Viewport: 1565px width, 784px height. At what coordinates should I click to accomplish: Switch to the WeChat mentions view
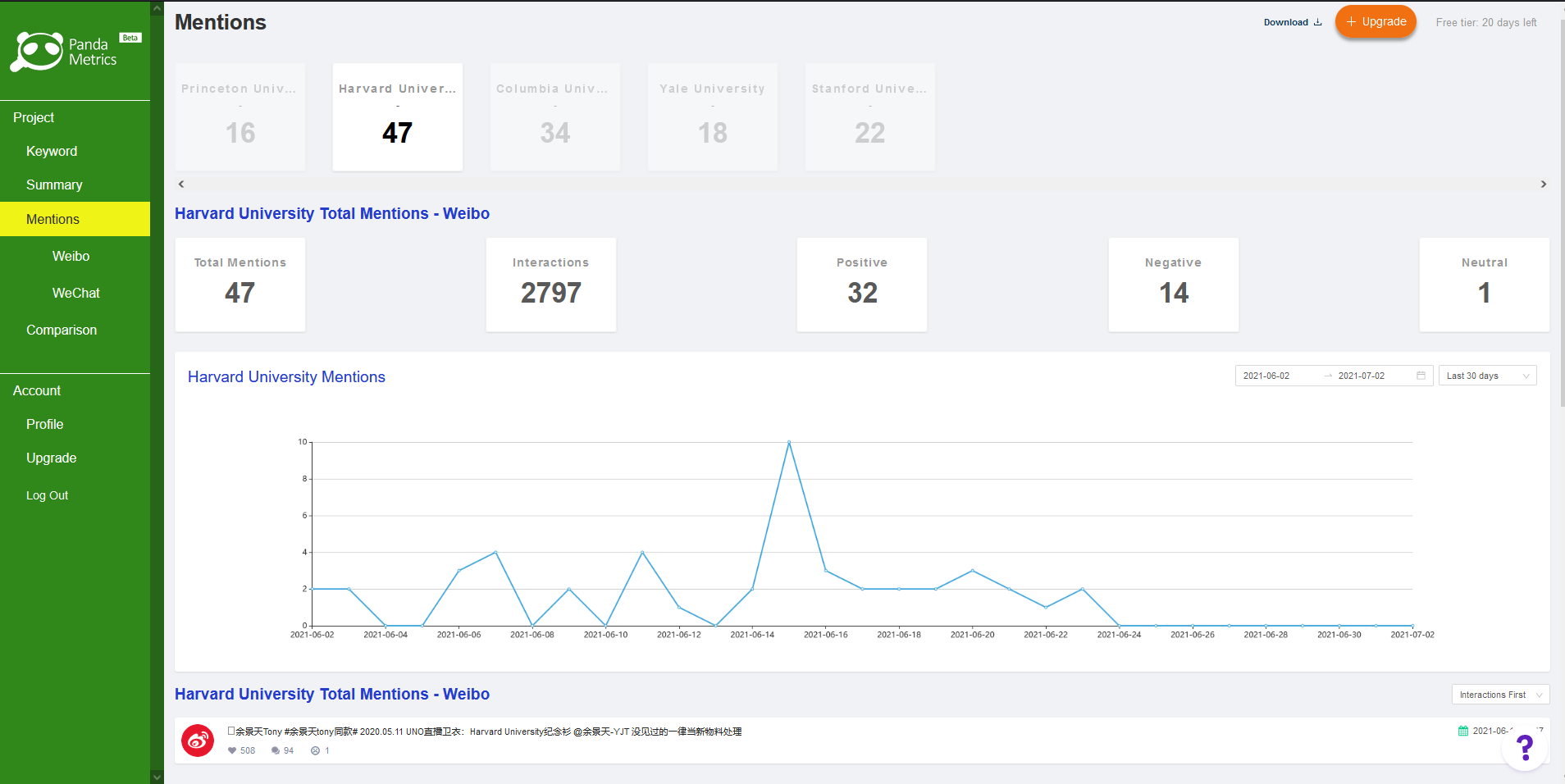[x=75, y=293]
